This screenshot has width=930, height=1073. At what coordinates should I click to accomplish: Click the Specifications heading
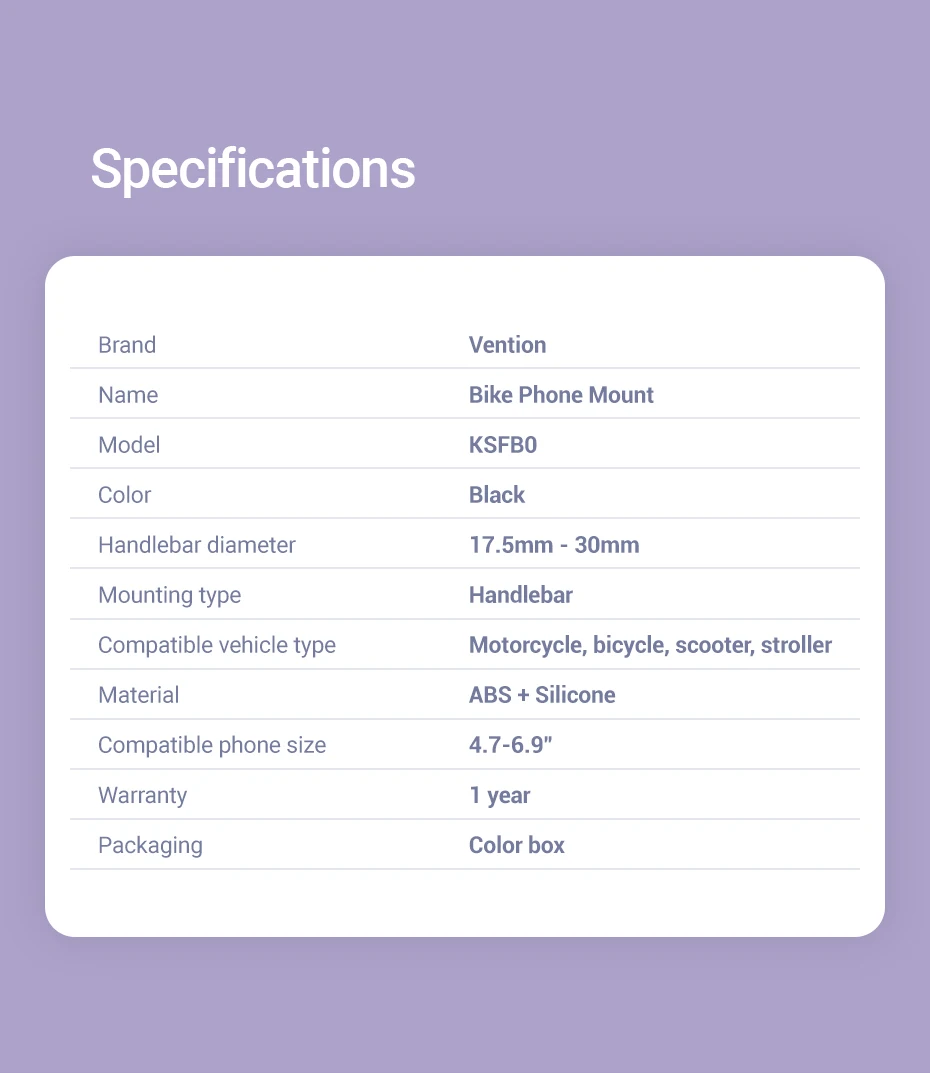tap(253, 169)
